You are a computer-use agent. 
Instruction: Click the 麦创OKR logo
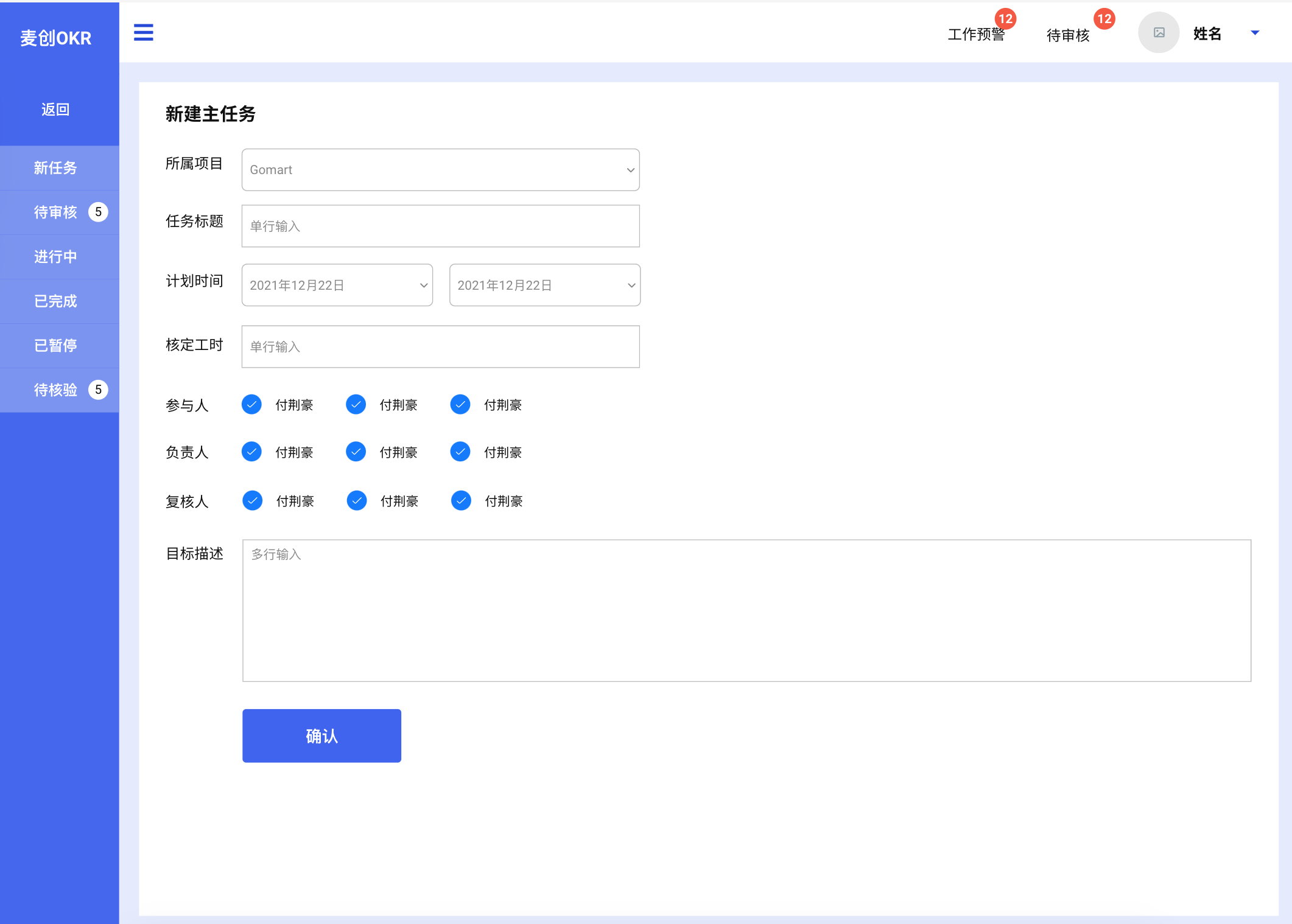pyautogui.click(x=56, y=38)
